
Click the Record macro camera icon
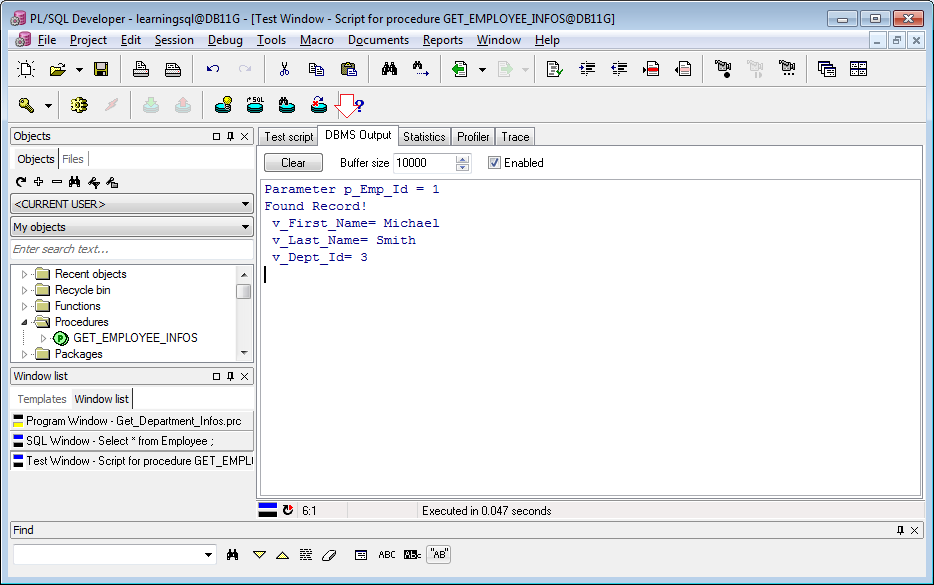point(723,69)
